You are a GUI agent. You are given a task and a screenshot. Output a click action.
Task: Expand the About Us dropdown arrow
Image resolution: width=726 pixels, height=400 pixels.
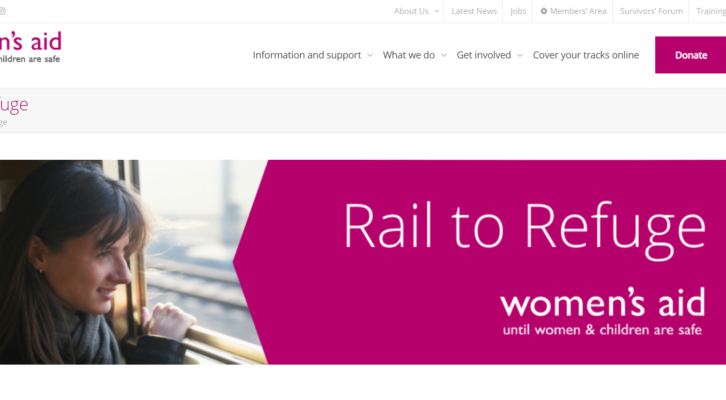436,11
